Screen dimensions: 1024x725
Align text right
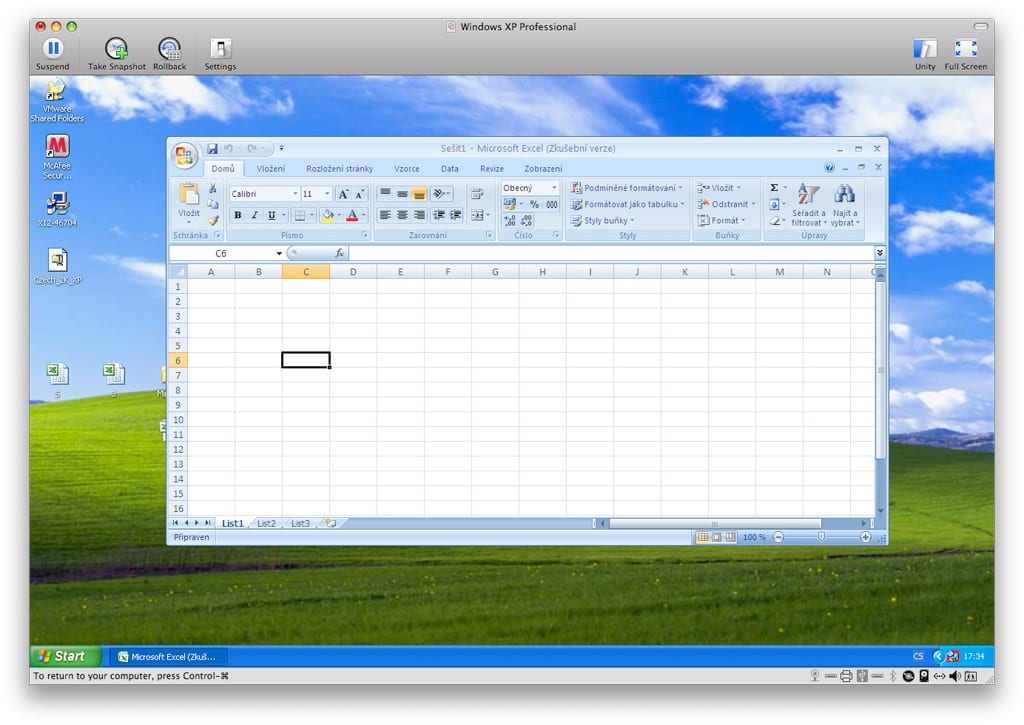(x=419, y=215)
